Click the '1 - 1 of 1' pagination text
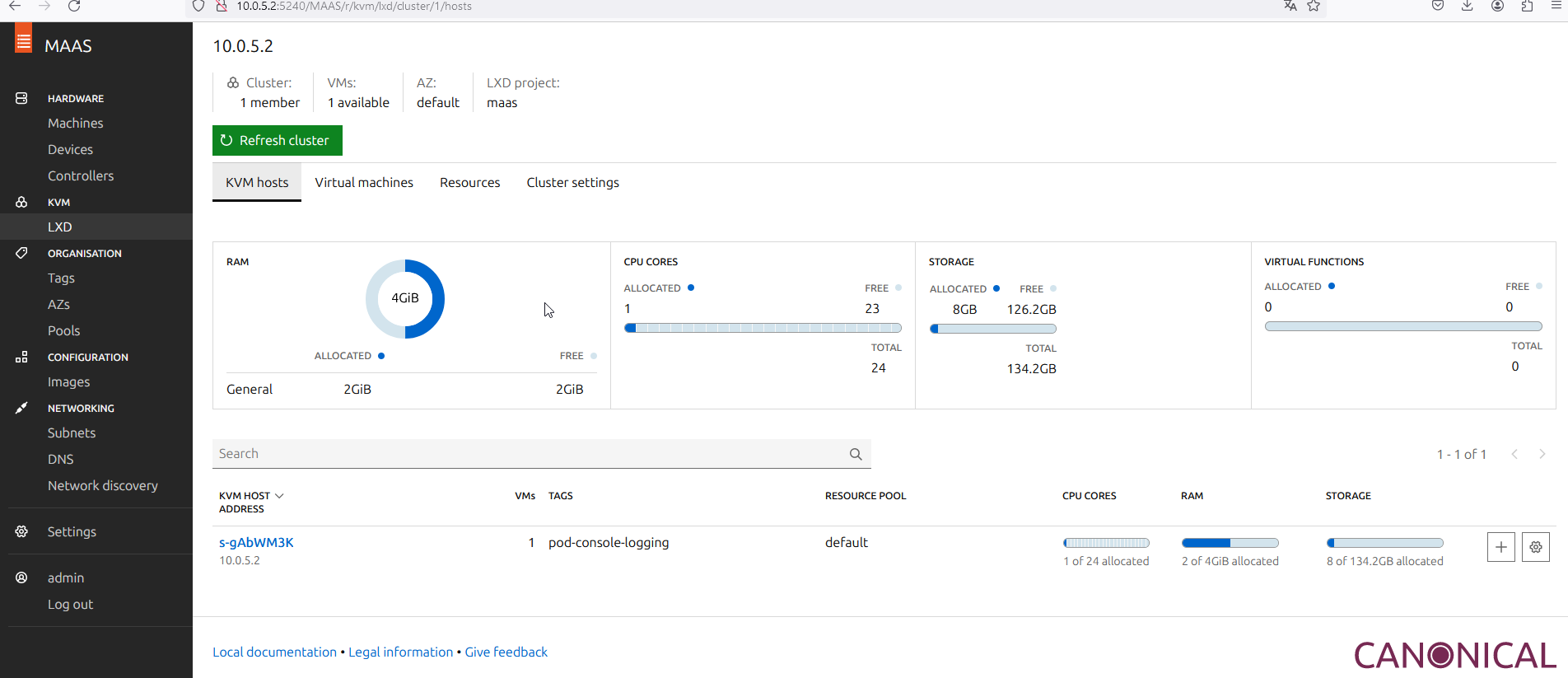1568x678 pixels. [1462, 454]
